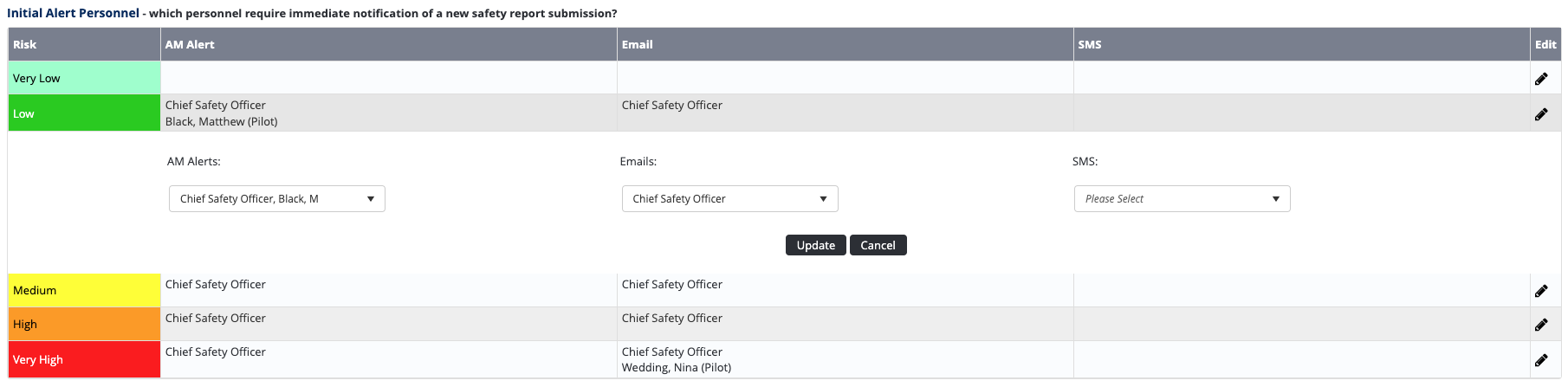Edit the Very High risk row
Viewport: 1568px width, 387px height.
[1541, 360]
